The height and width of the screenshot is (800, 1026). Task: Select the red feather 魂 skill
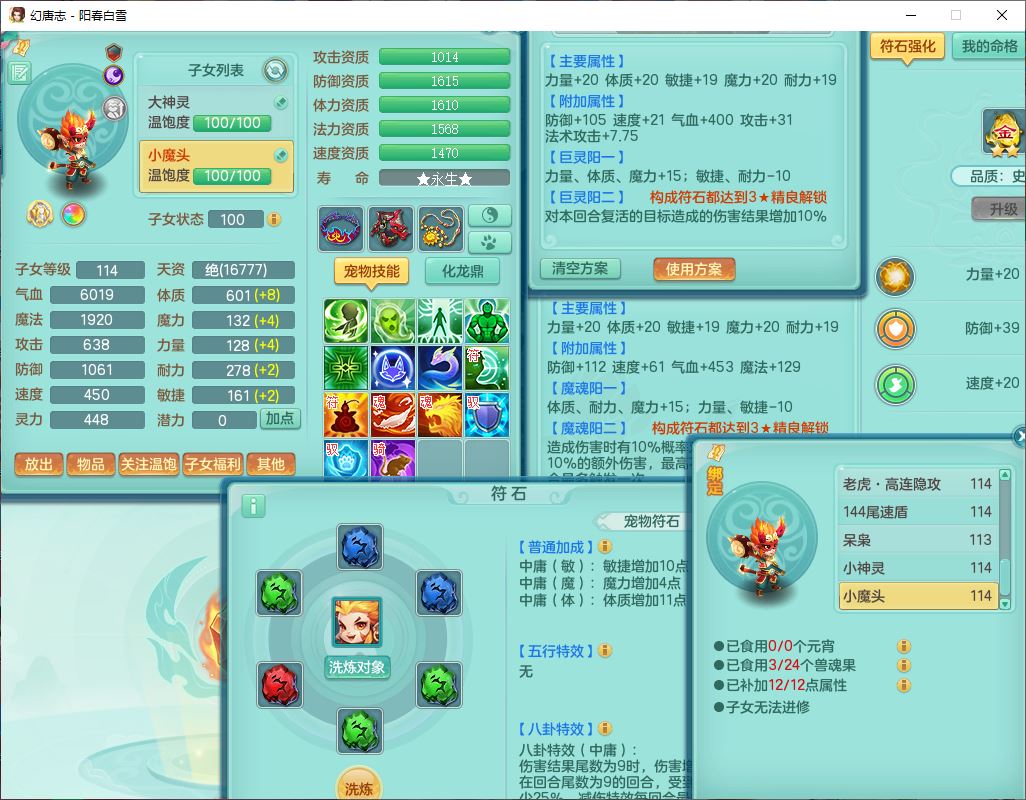[x=393, y=415]
